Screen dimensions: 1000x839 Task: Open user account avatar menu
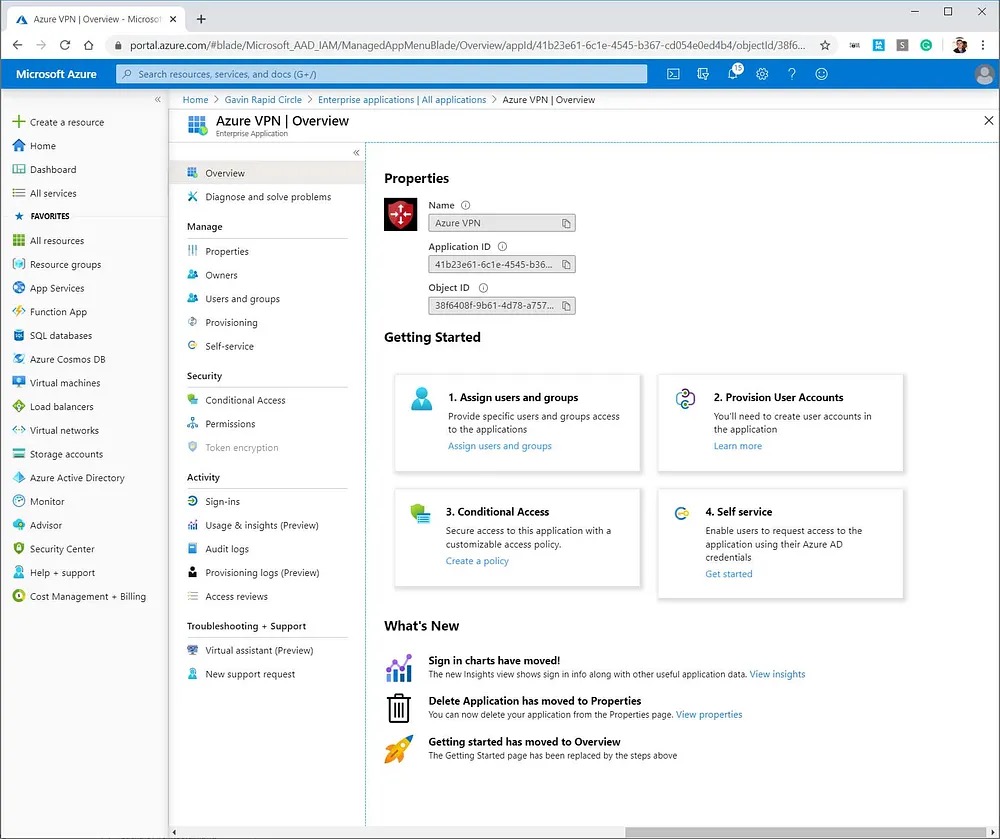click(x=984, y=74)
